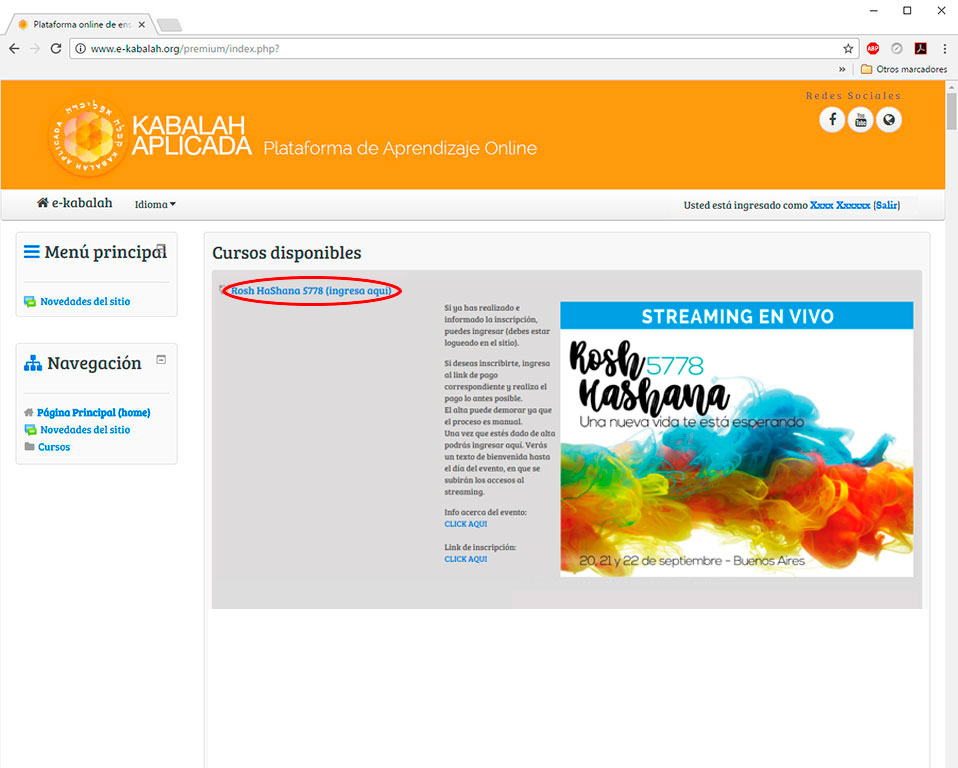This screenshot has height=768, width=958.
Task: Open the Adobe PDF extension icon
Action: (921, 48)
